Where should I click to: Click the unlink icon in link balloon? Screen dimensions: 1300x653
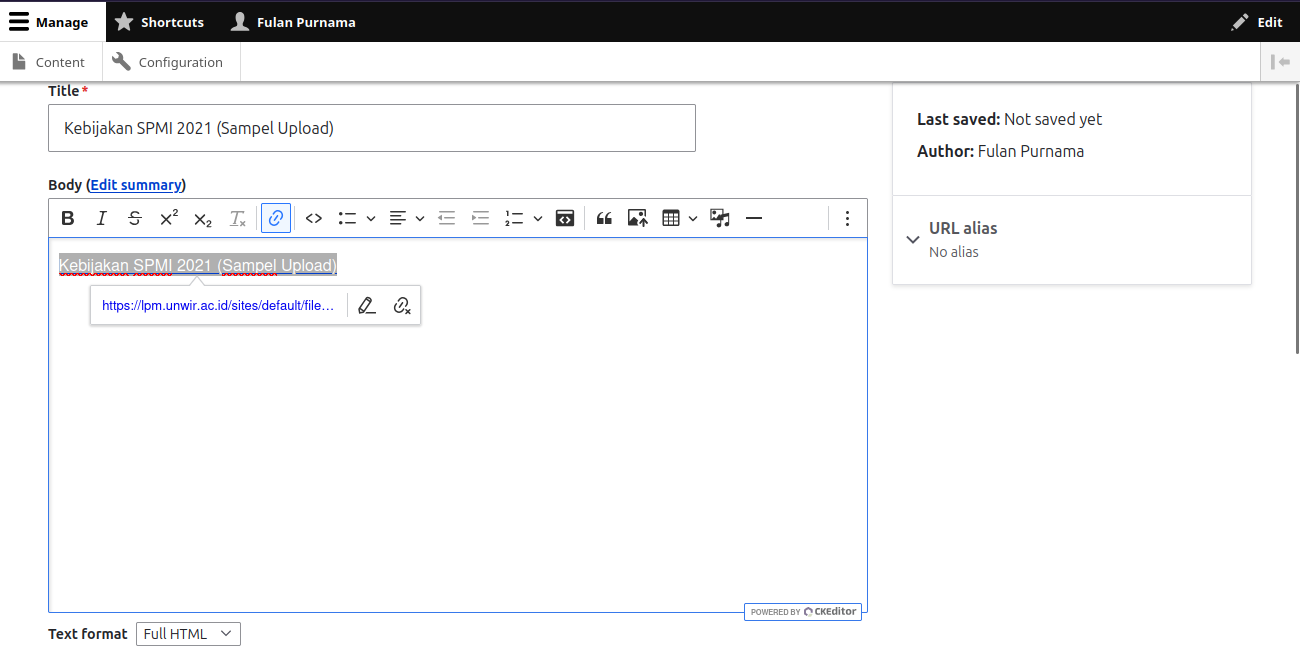click(x=402, y=306)
